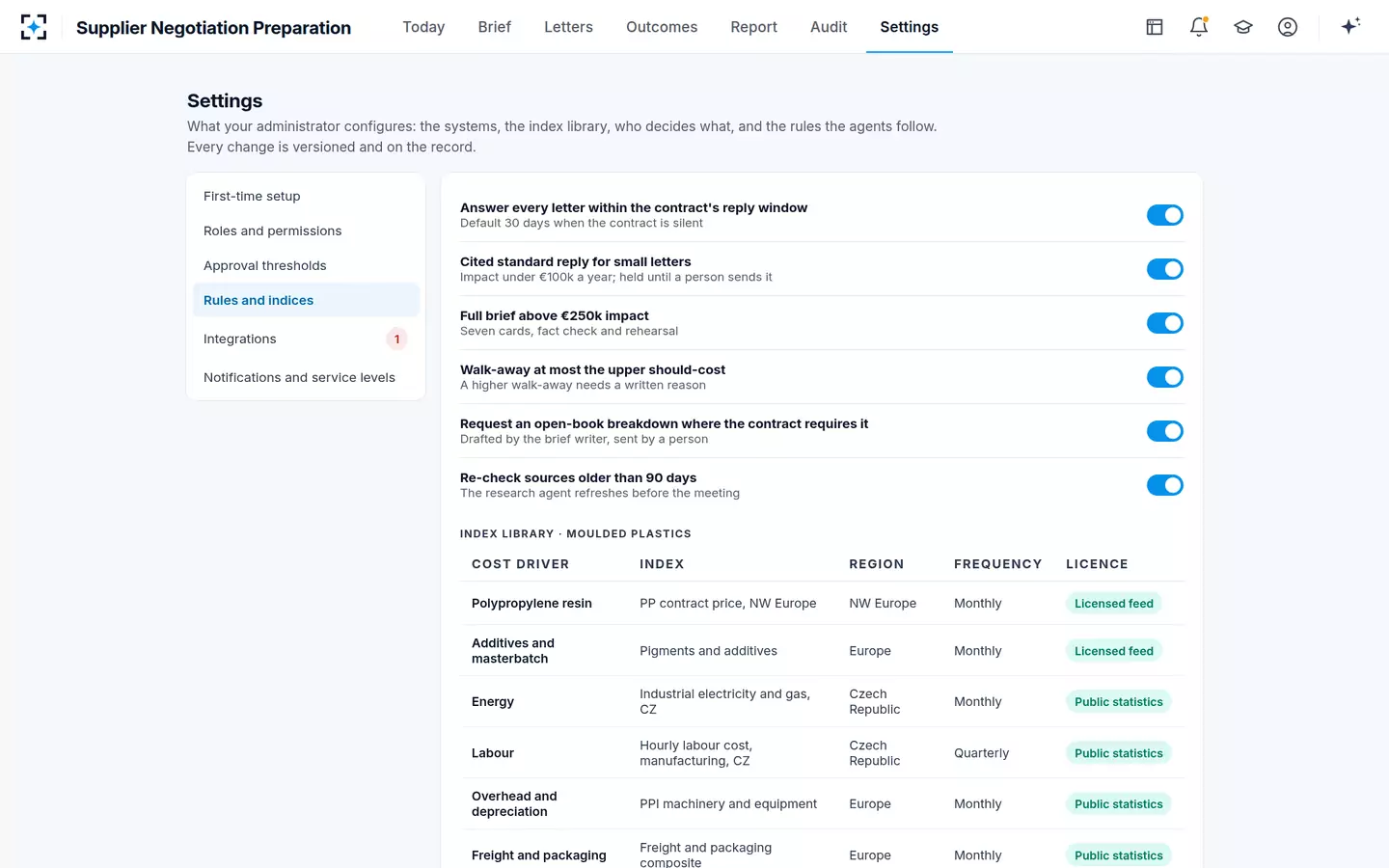The image size is (1389, 868).
Task: Open Notifications and service levels
Action: click(307, 377)
